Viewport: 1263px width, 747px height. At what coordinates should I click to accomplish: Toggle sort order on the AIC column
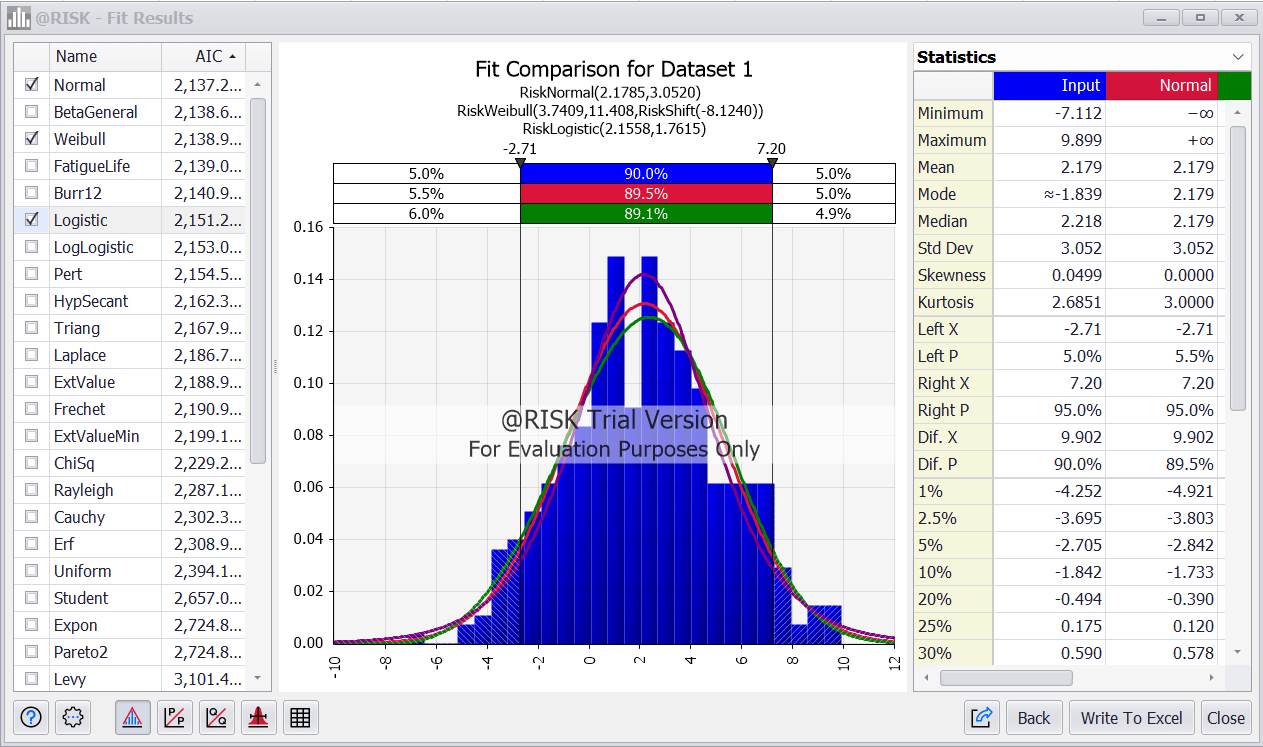tap(209, 57)
